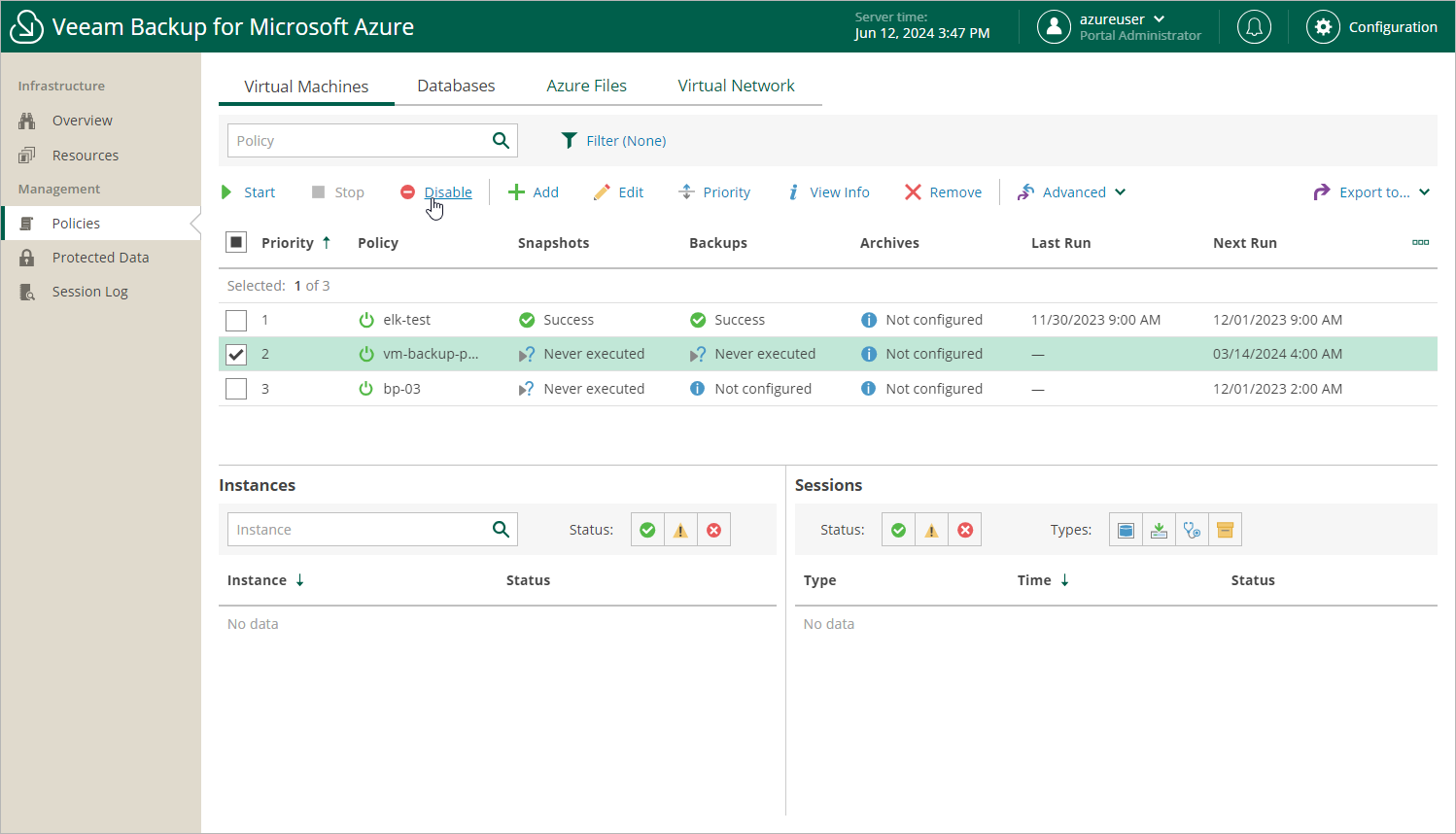Filter instances by success status icon
The width and height of the screenshot is (1456, 834).
click(647, 530)
